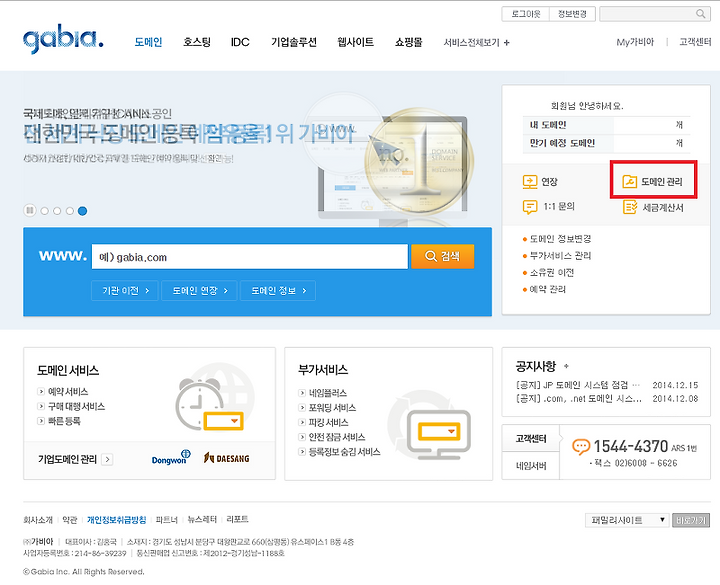Click the DAESANG logo

pyautogui.click(x=226, y=458)
